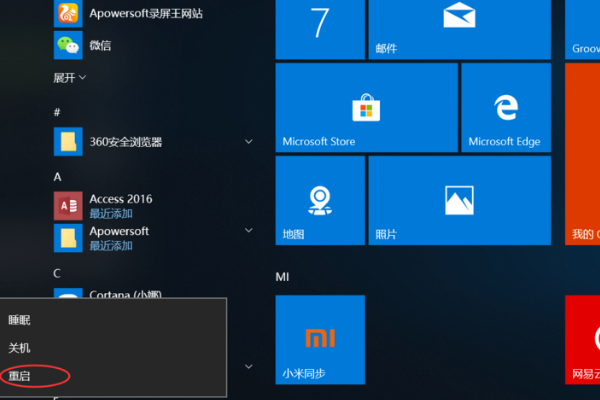
Task: Open the calendar tile showing 7
Action: pyautogui.click(x=320, y=29)
